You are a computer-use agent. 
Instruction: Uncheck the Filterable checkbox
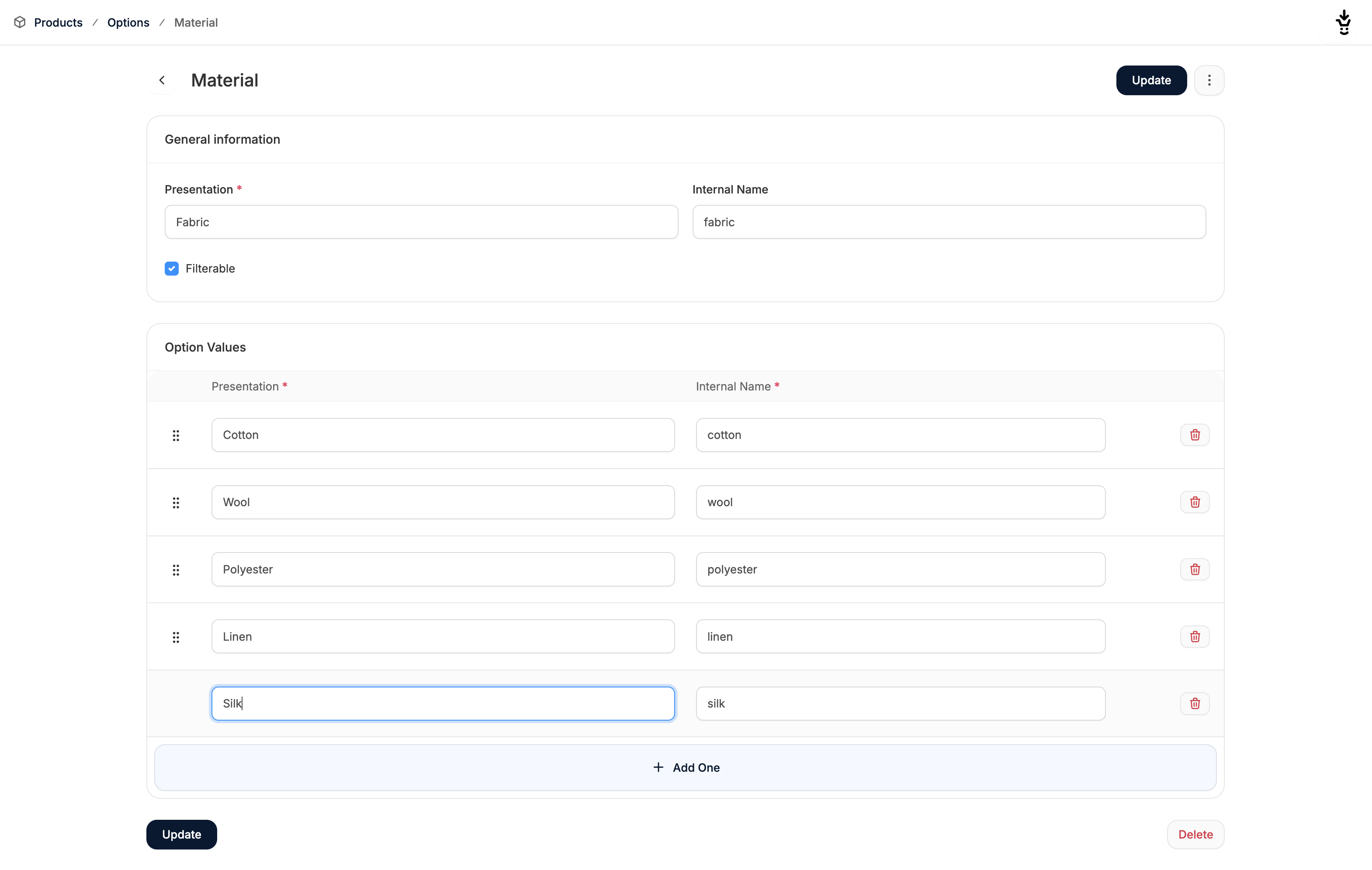pos(171,269)
